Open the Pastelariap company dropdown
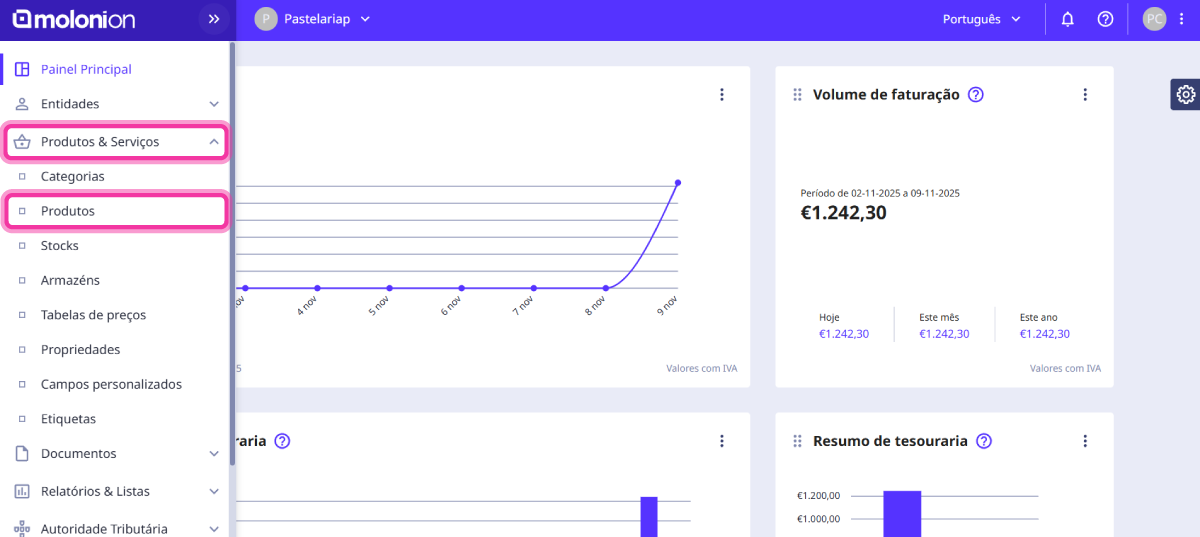The image size is (1200, 537). tap(312, 19)
